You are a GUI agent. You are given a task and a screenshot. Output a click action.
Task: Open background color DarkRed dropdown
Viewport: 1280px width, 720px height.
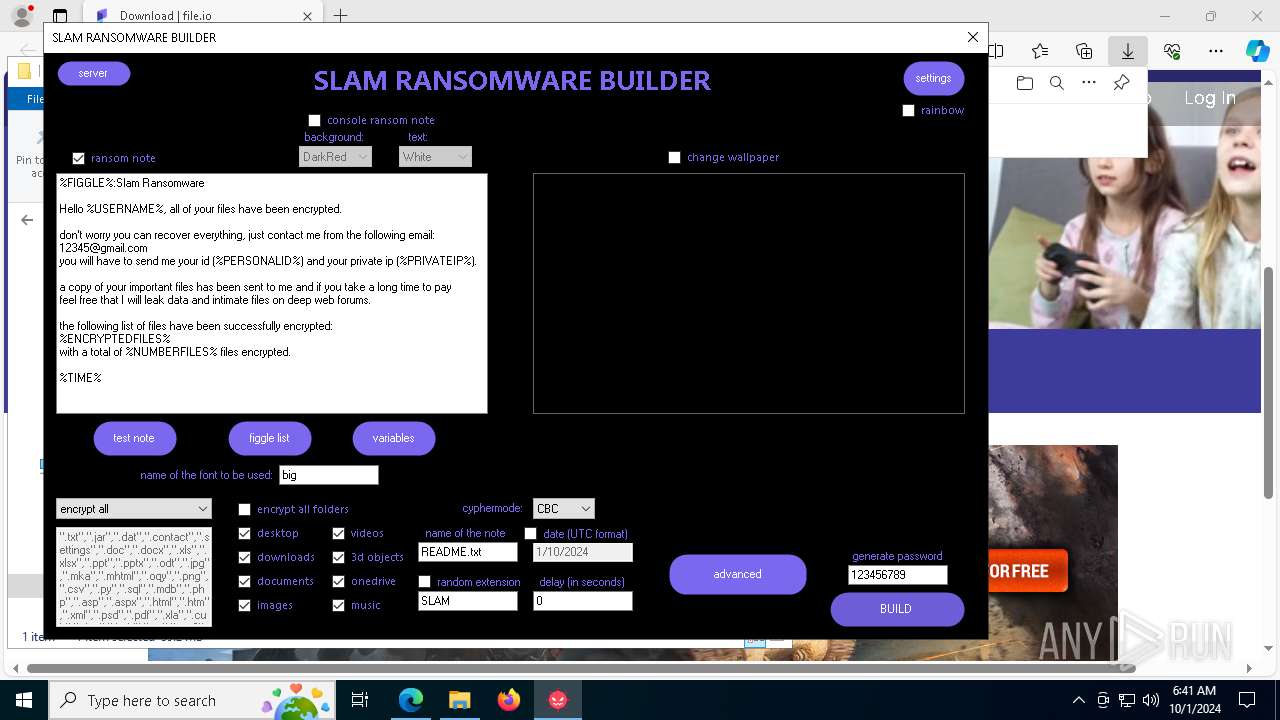tap(335, 157)
